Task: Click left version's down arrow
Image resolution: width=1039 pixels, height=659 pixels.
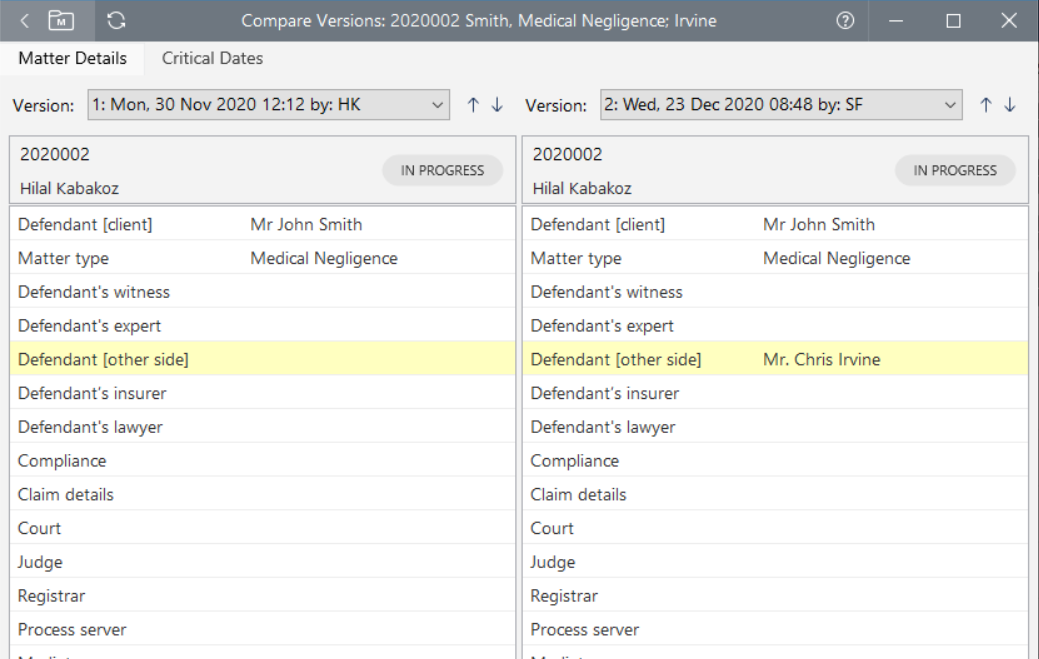Action: [497, 105]
